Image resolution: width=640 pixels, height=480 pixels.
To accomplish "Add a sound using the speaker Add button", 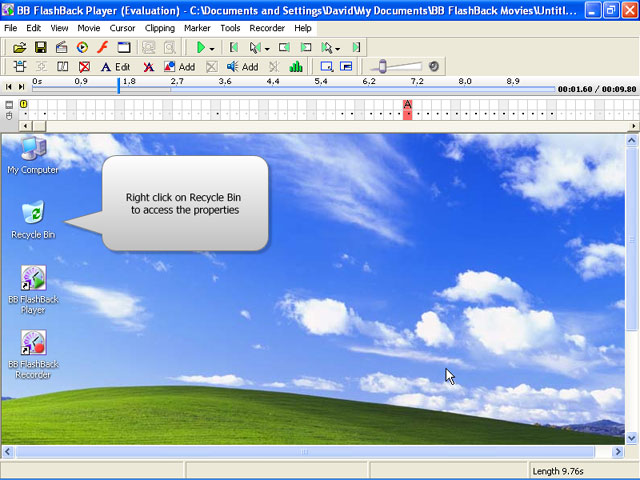I will pyautogui.click(x=242, y=67).
